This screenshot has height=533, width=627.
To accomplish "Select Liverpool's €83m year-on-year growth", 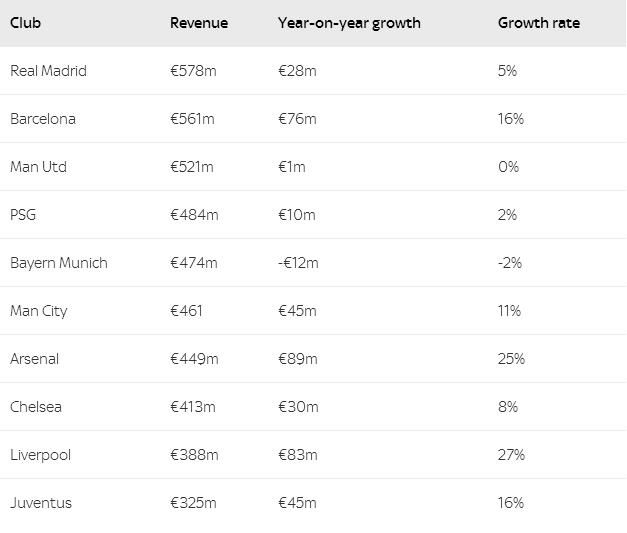I will tap(297, 455).
